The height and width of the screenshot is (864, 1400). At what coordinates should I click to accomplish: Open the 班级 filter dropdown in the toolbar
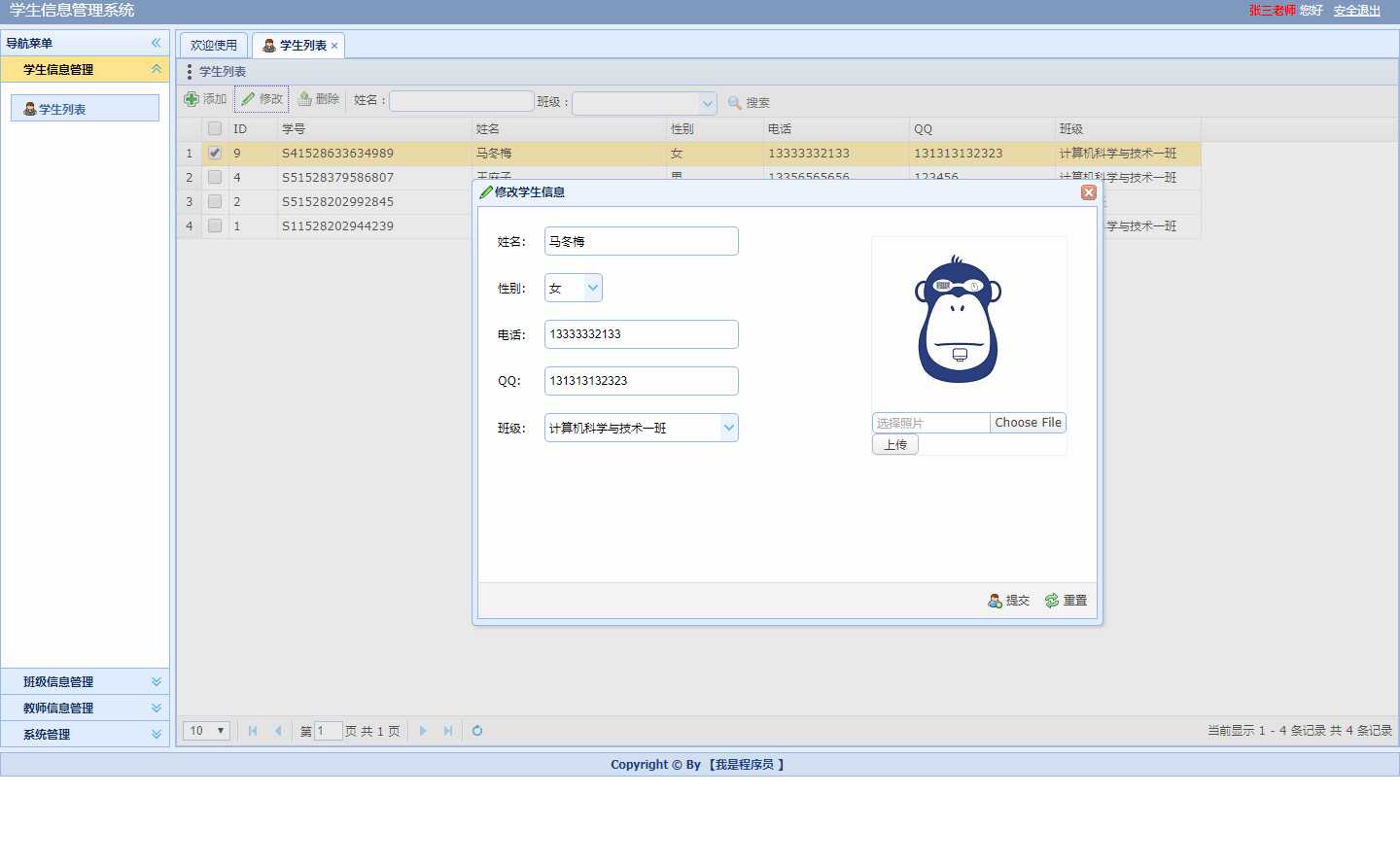[x=707, y=103]
